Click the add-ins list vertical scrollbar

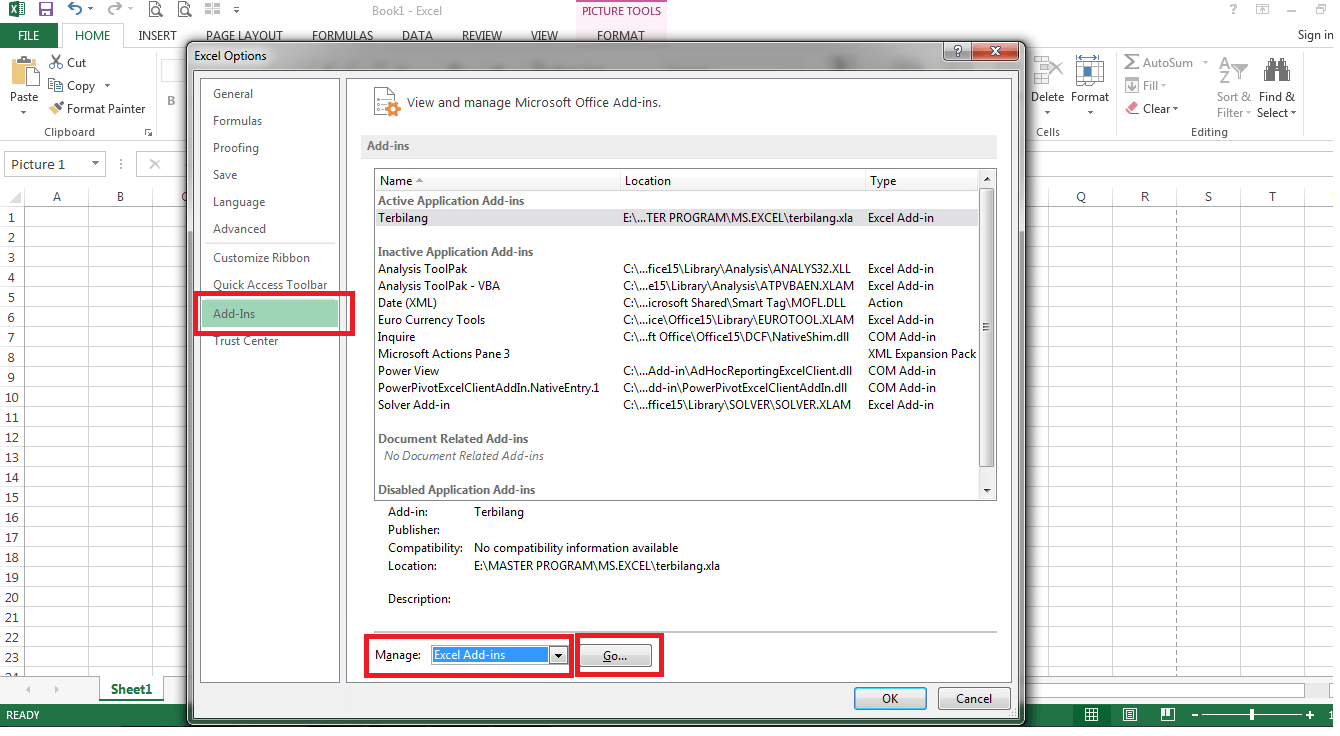click(x=987, y=326)
